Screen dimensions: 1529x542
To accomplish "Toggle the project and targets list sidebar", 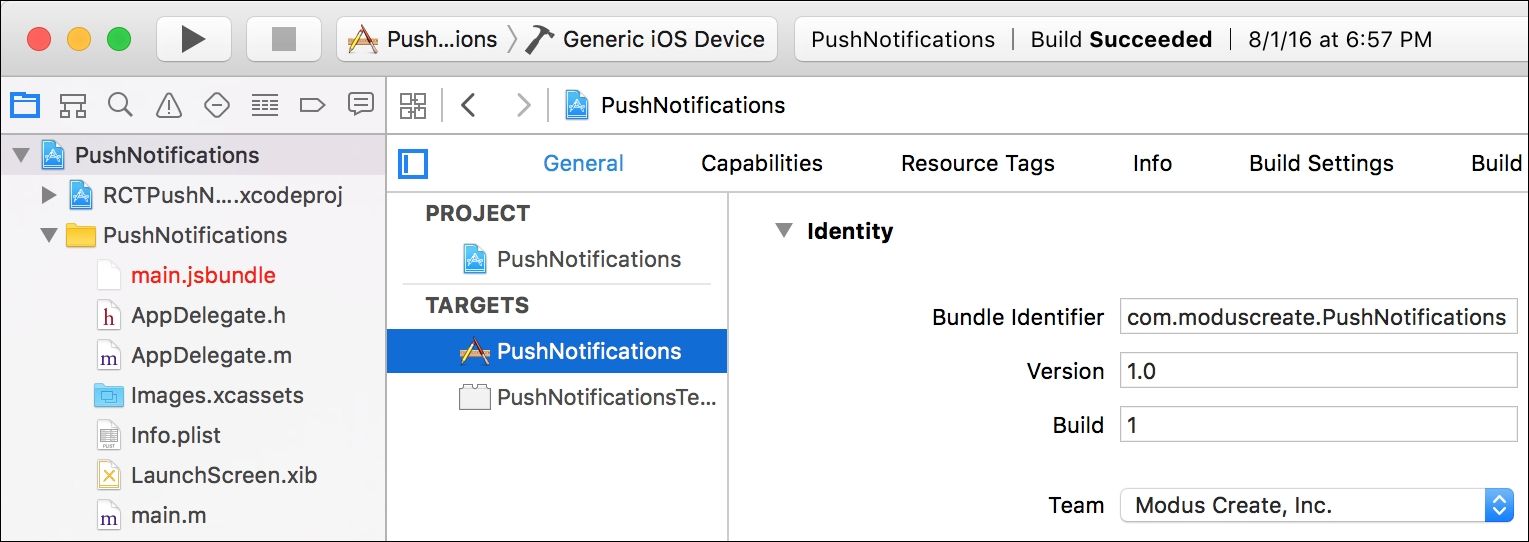I will [x=413, y=163].
